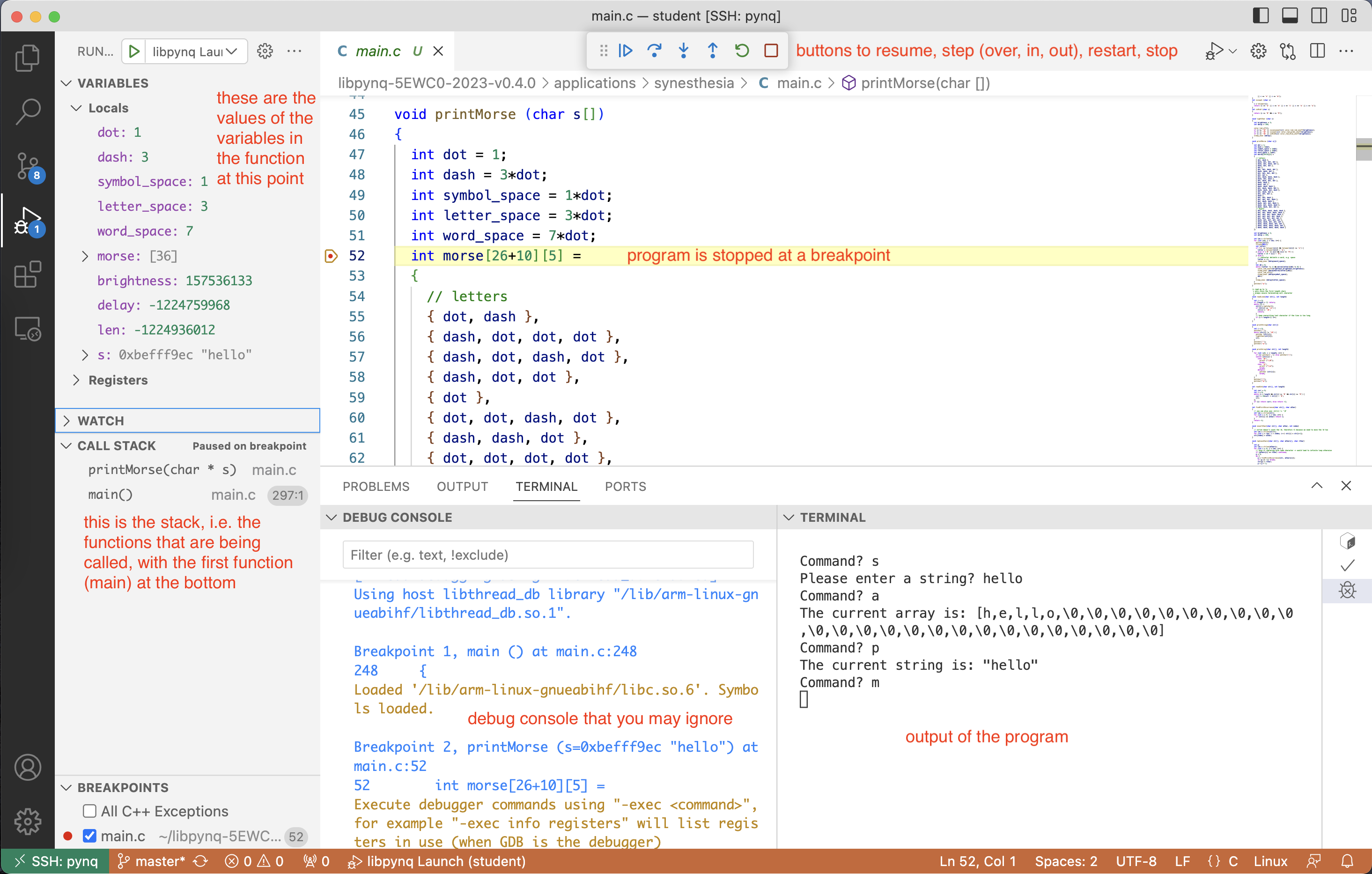Toggle secondary side bar layout icon
This screenshot has width=1372, height=874.
pos(1319,15)
